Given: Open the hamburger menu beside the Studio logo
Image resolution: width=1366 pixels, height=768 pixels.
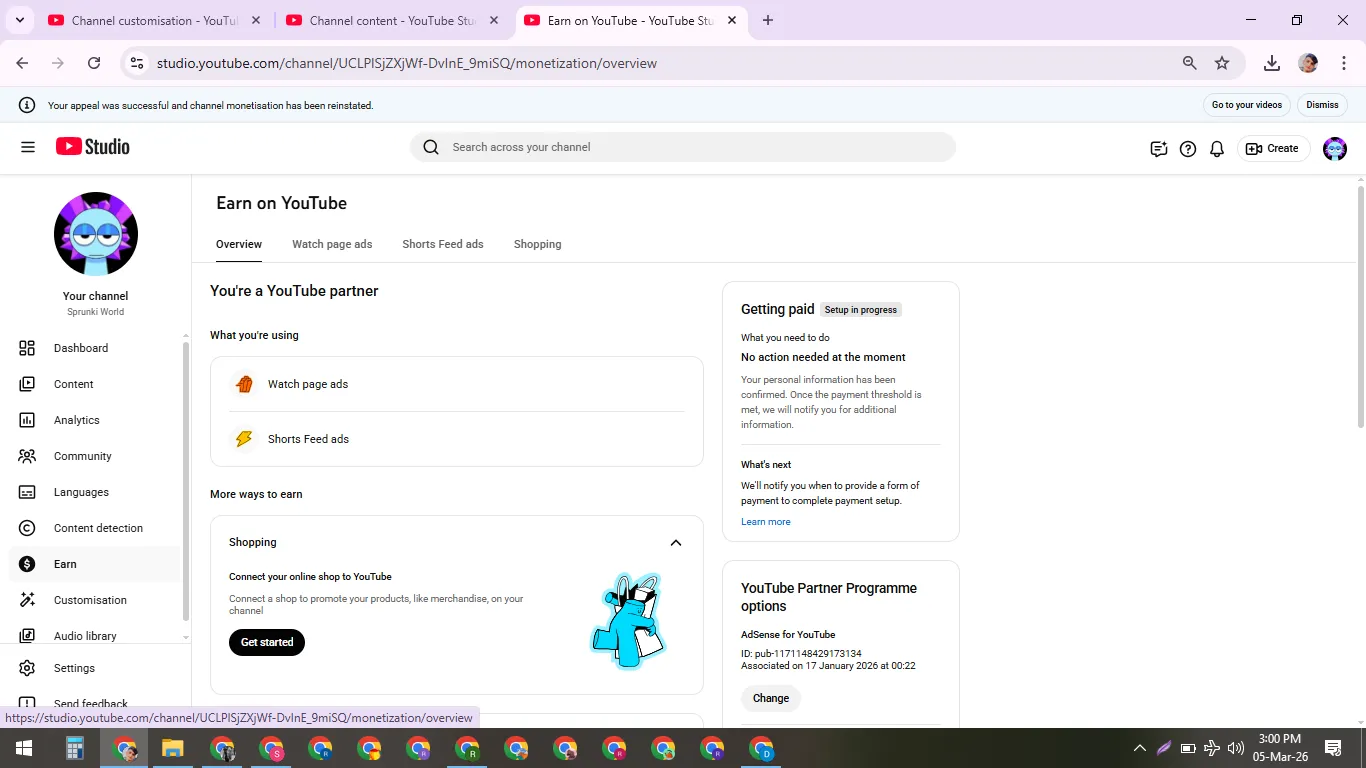Looking at the screenshot, I should (28, 147).
